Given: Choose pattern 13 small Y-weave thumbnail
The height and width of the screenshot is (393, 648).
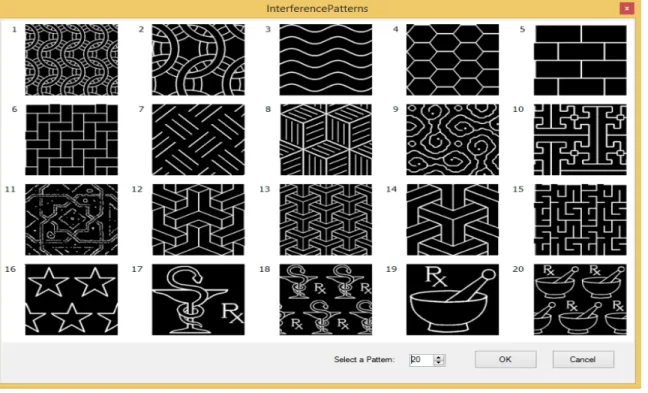Looking at the screenshot, I should (326, 219).
